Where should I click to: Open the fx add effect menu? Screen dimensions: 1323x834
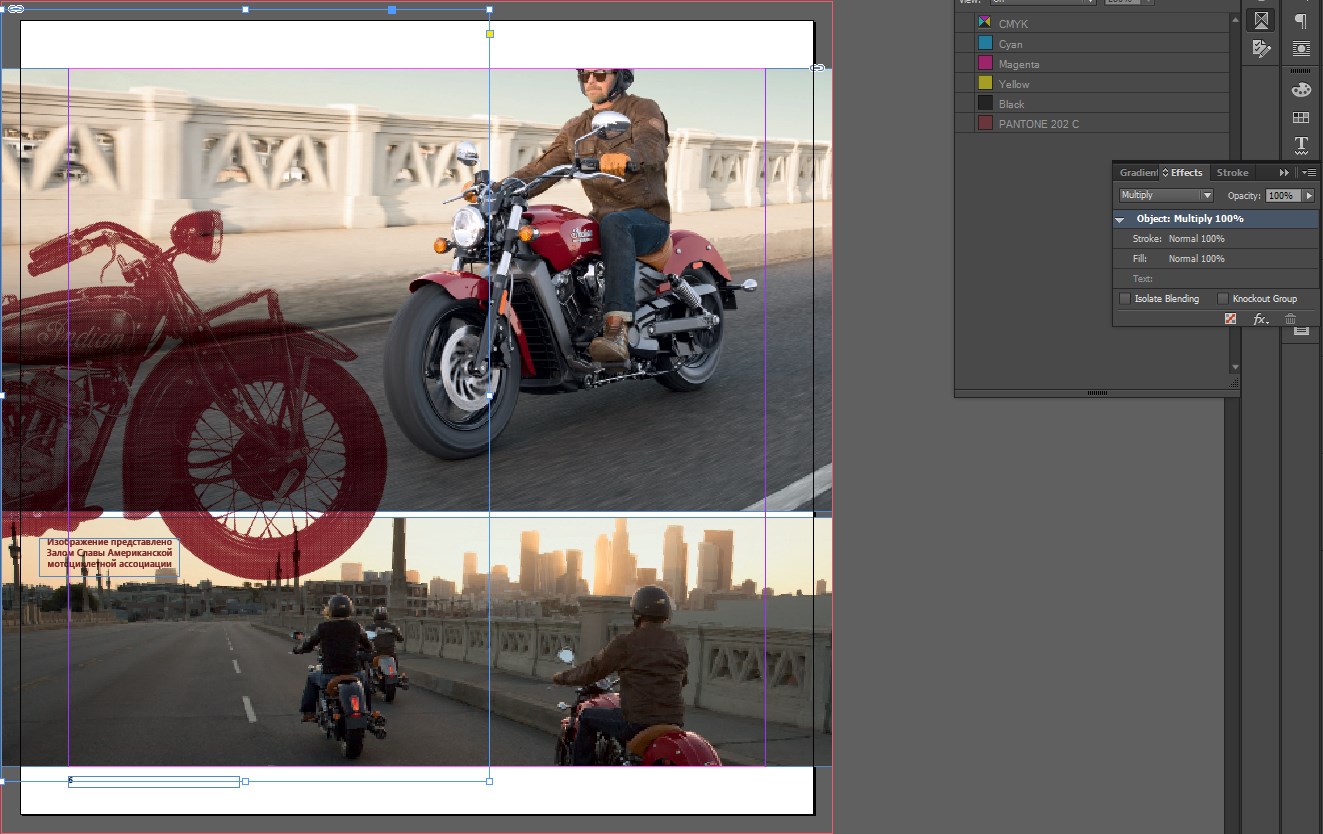1261,319
